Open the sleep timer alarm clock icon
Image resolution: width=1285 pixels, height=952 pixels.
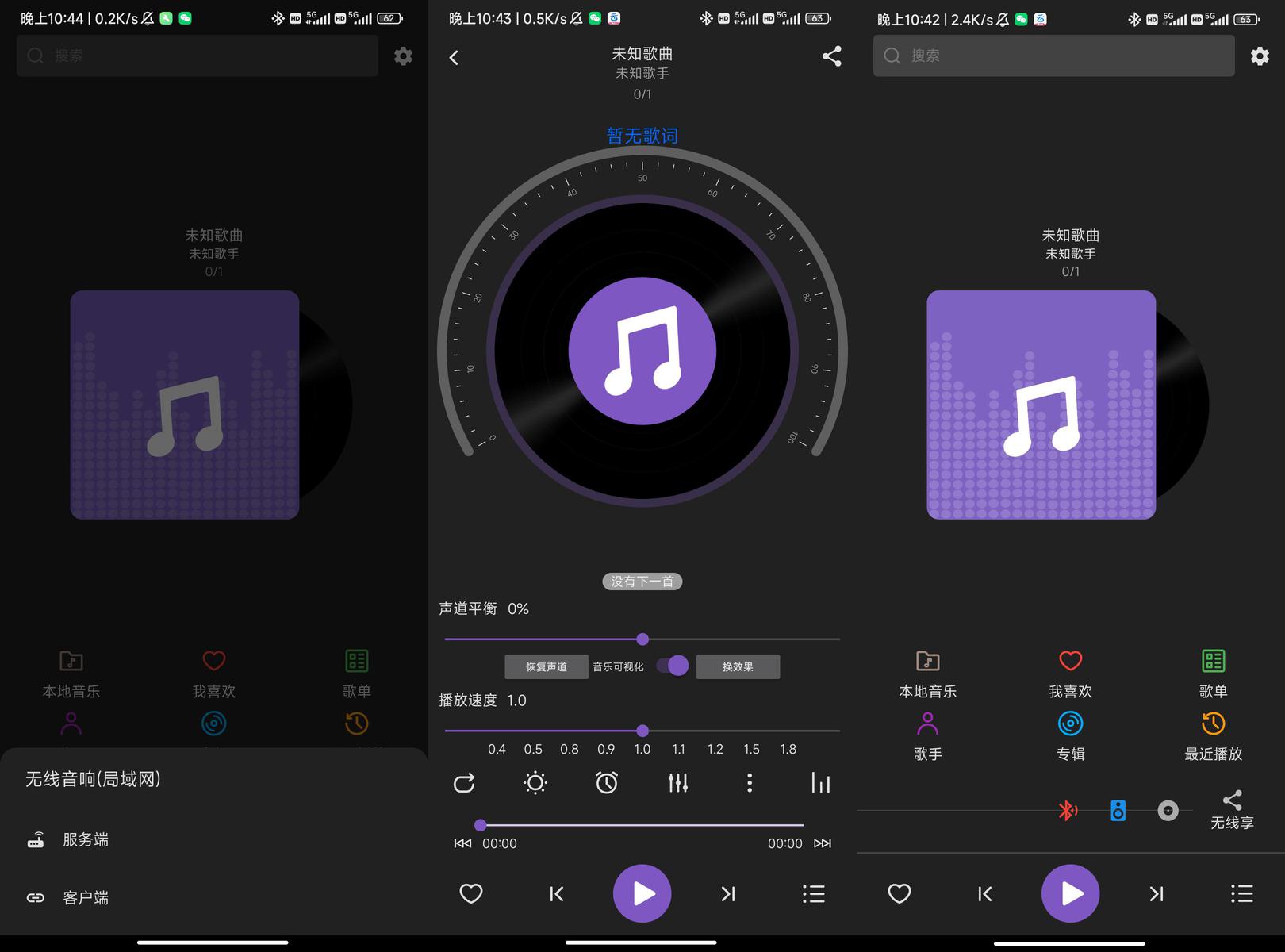click(607, 783)
